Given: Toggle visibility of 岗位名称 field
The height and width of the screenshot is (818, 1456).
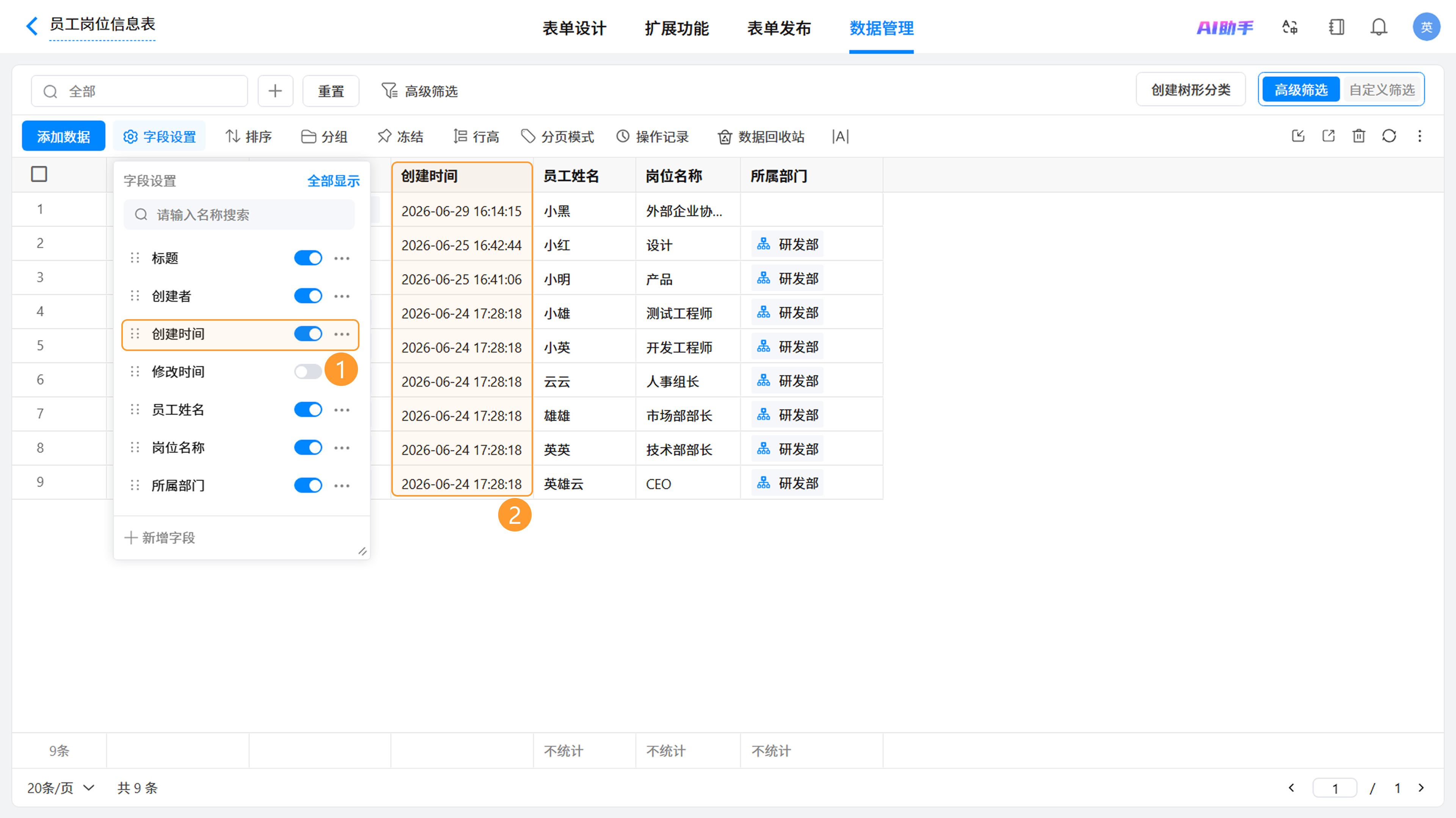Looking at the screenshot, I should tap(308, 447).
